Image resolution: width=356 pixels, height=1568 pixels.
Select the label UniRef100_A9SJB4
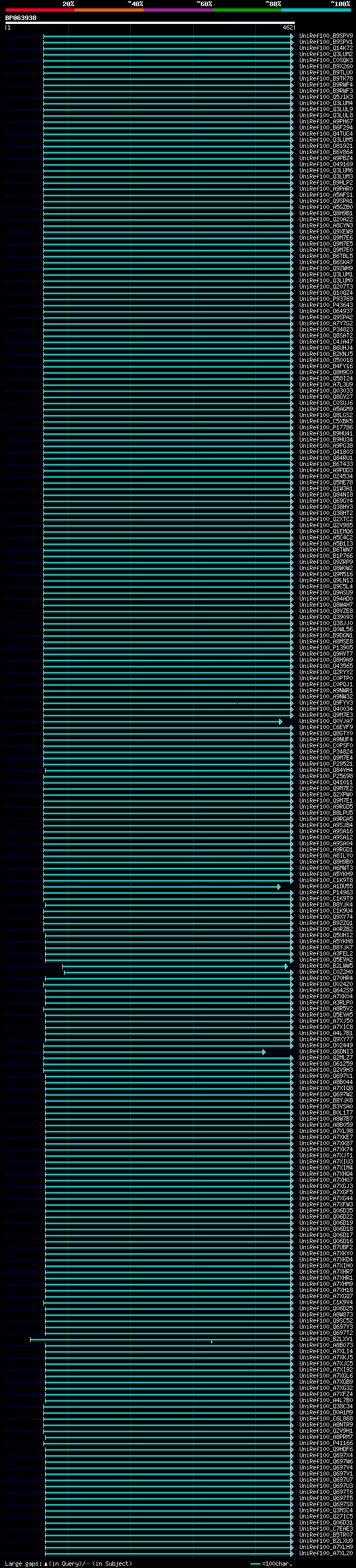tap(325, 825)
